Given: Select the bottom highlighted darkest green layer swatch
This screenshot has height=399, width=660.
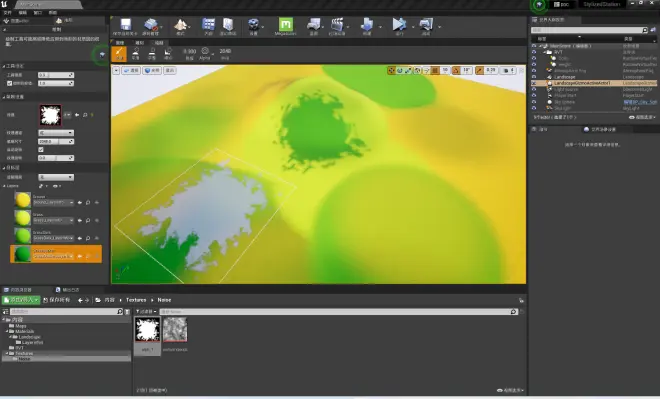Looking at the screenshot, I should 22,254.
